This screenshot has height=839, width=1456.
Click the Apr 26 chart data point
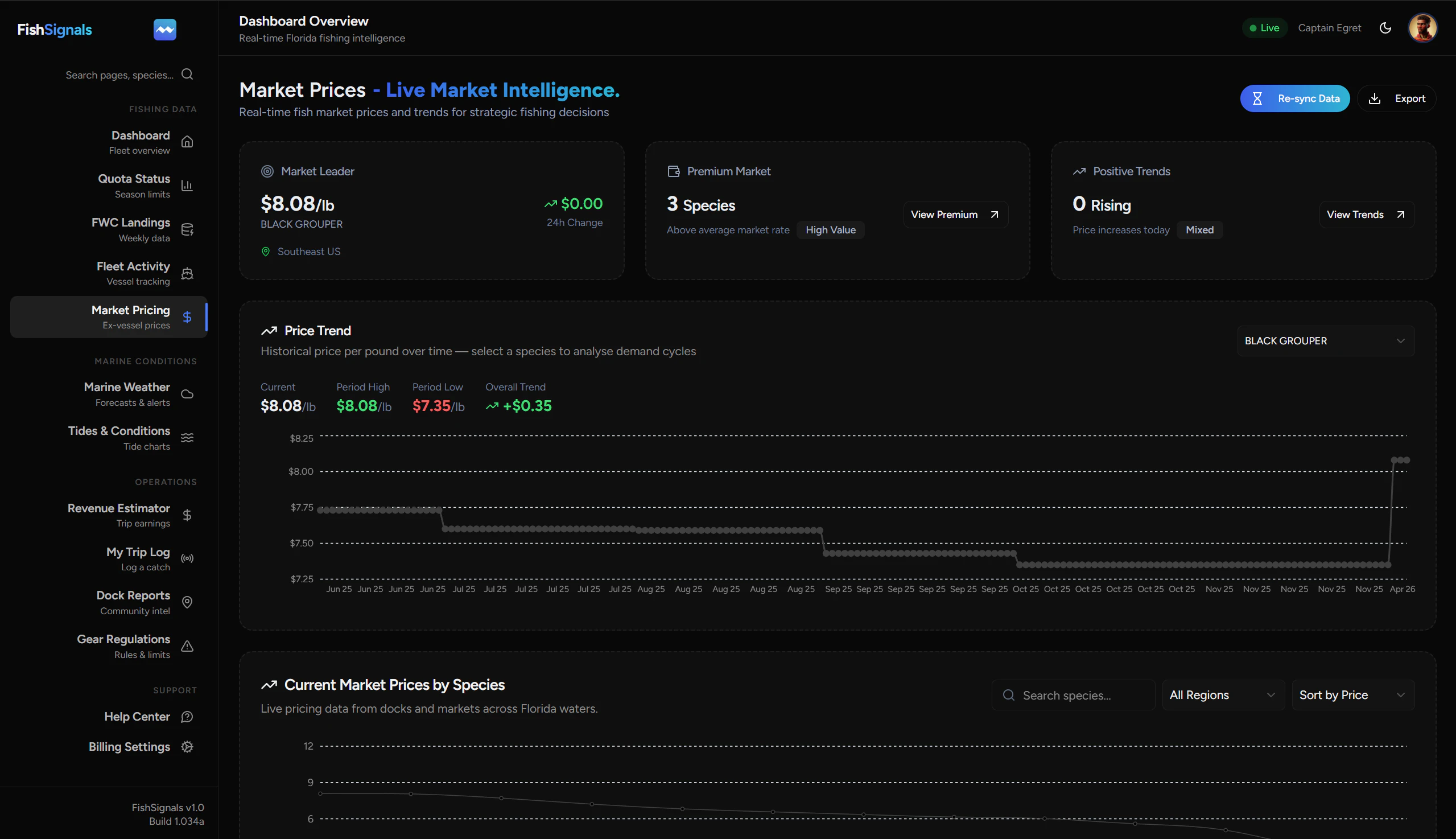tap(1406, 460)
